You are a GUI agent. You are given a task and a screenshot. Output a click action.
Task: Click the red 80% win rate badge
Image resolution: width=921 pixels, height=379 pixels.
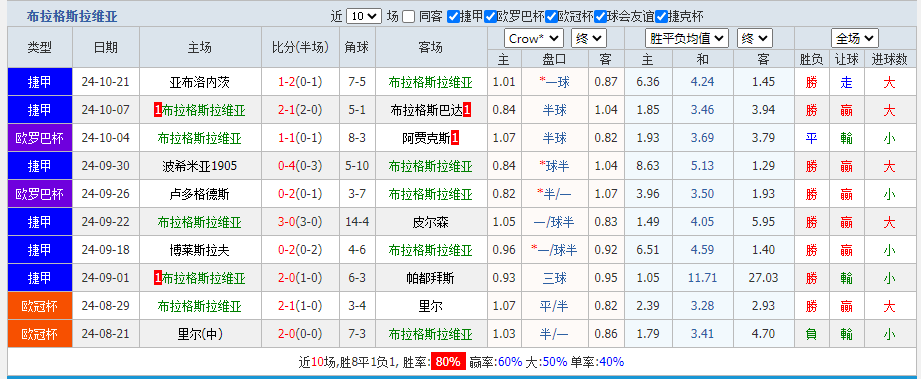click(448, 361)
